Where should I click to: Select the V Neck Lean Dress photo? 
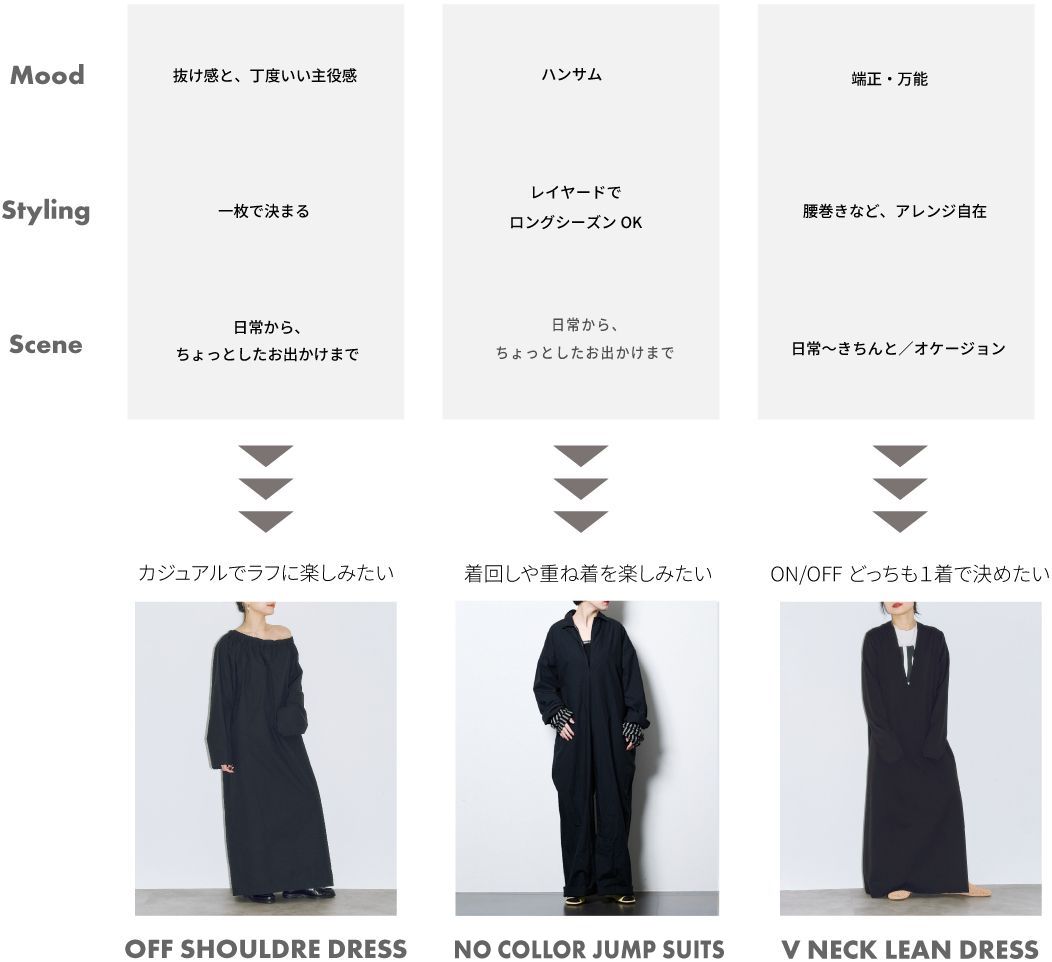click(910, 758)
